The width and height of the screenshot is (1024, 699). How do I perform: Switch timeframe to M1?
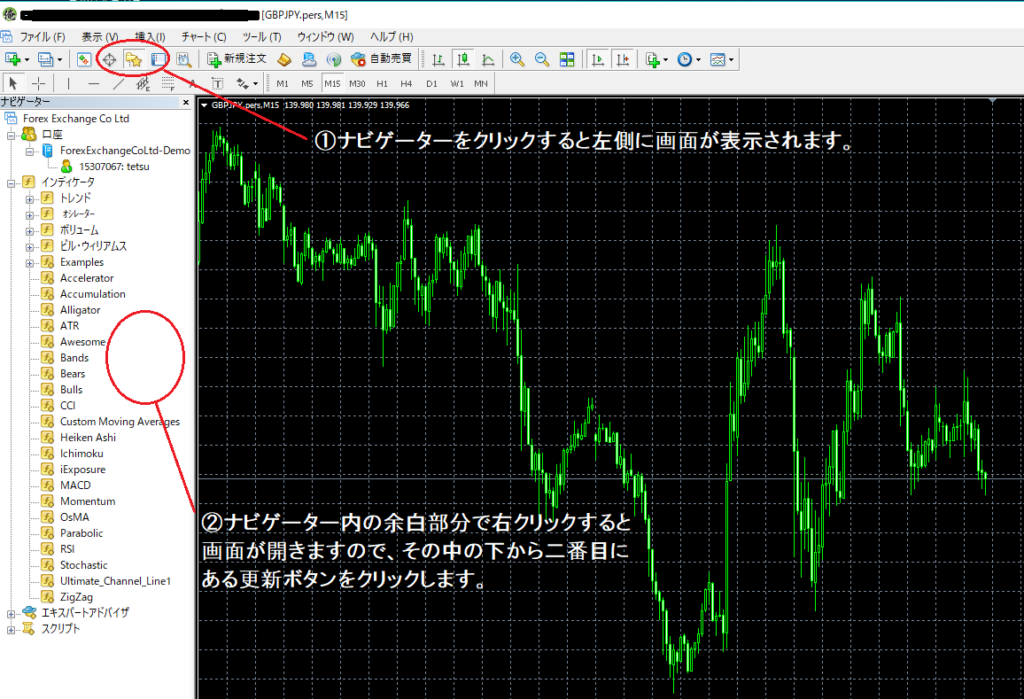(x=282, y=84)
